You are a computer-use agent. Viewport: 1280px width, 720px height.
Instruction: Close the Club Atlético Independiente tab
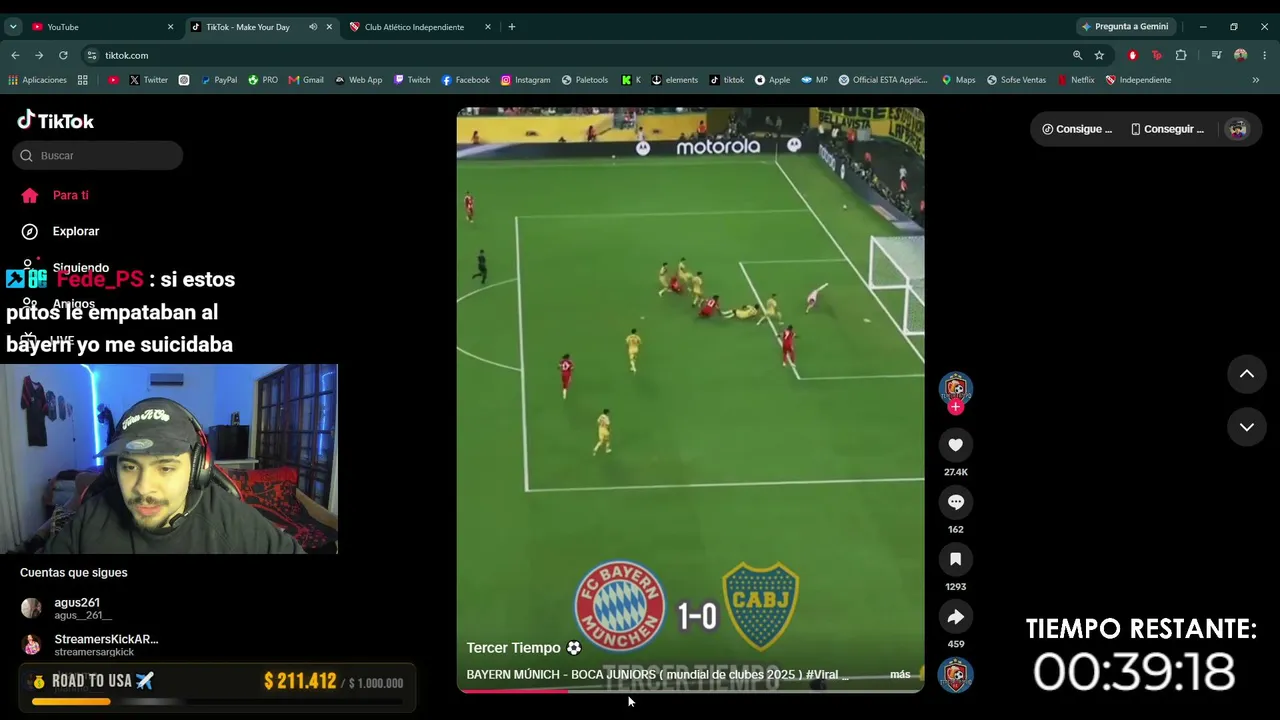pos(488,27)
